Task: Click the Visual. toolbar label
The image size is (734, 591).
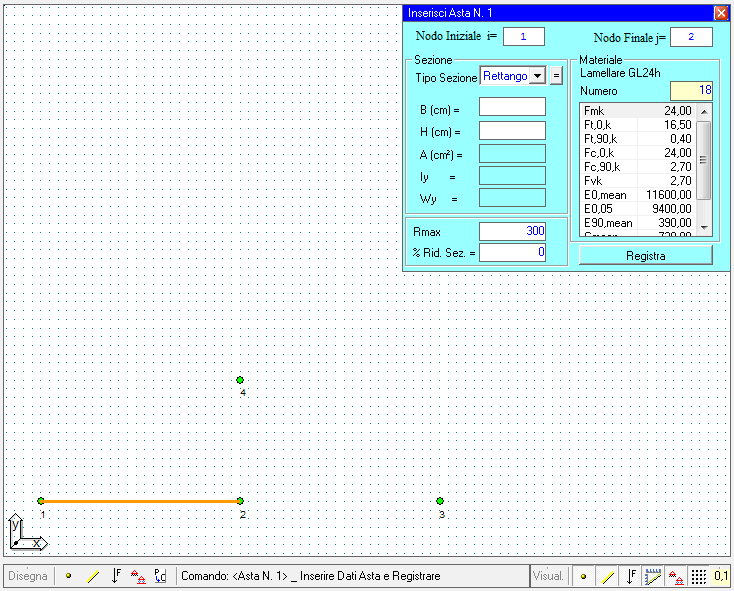Action: coord(548,576)
